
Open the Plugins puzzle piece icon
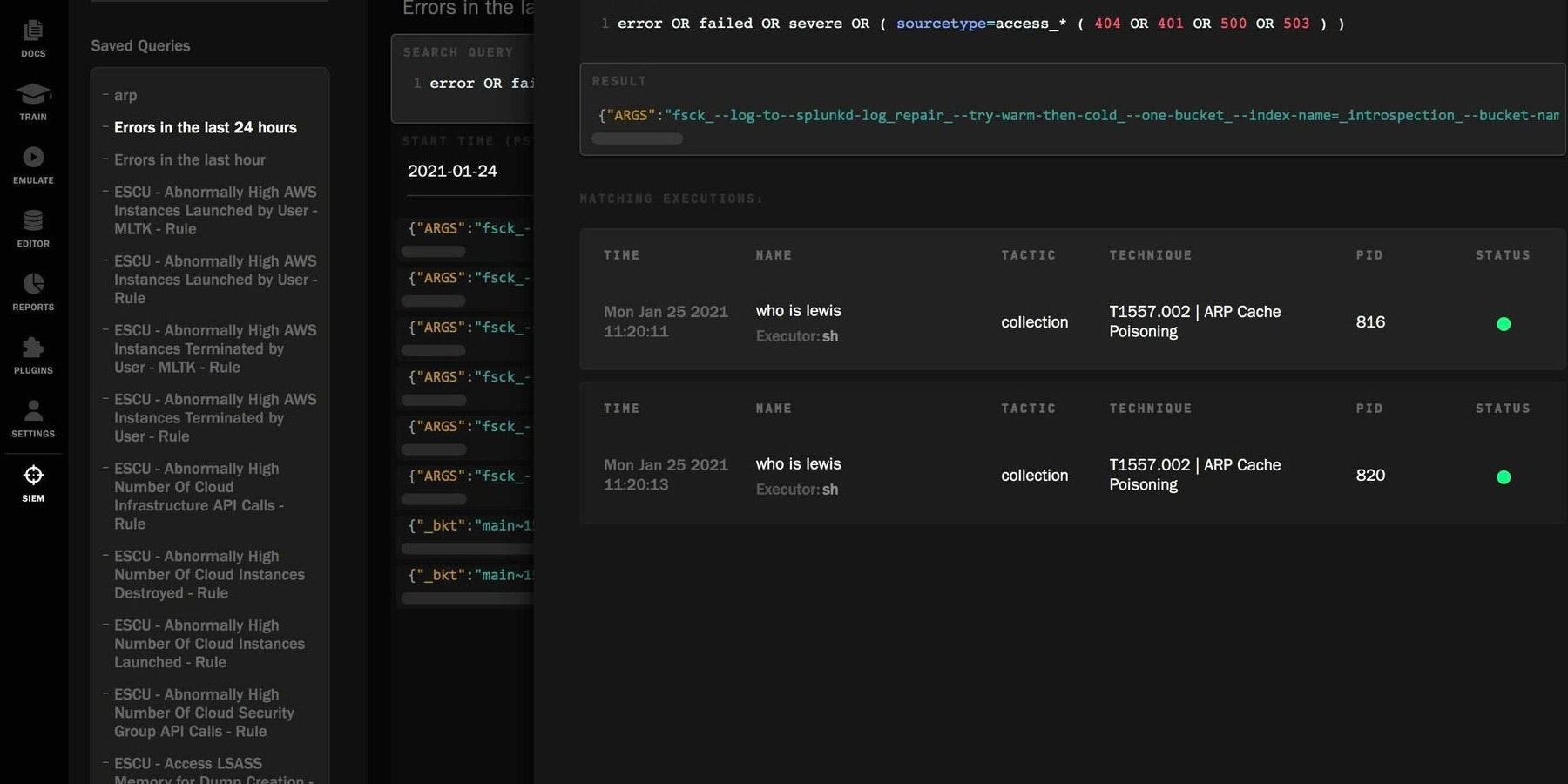pyautogui.click(x=33, y=348)
